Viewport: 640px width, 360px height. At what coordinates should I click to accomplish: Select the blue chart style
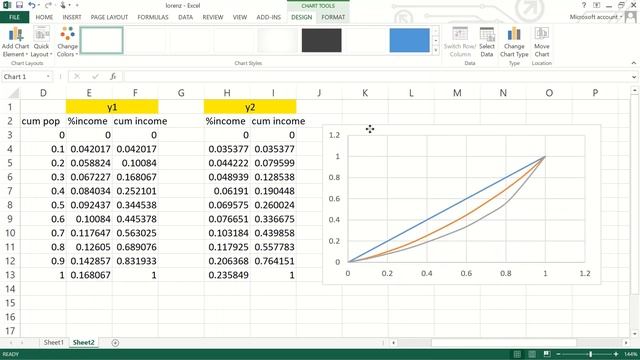click(409, 40)
